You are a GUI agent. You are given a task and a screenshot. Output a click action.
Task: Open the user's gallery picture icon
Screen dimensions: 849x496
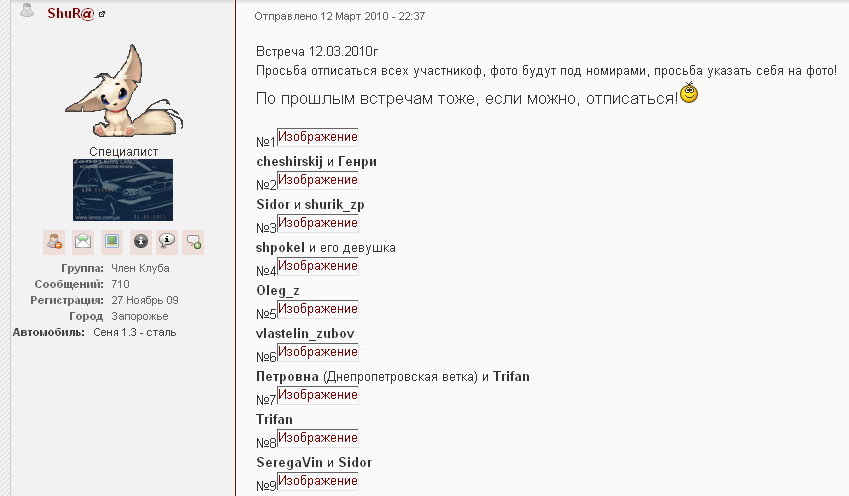tap(112, 242)
